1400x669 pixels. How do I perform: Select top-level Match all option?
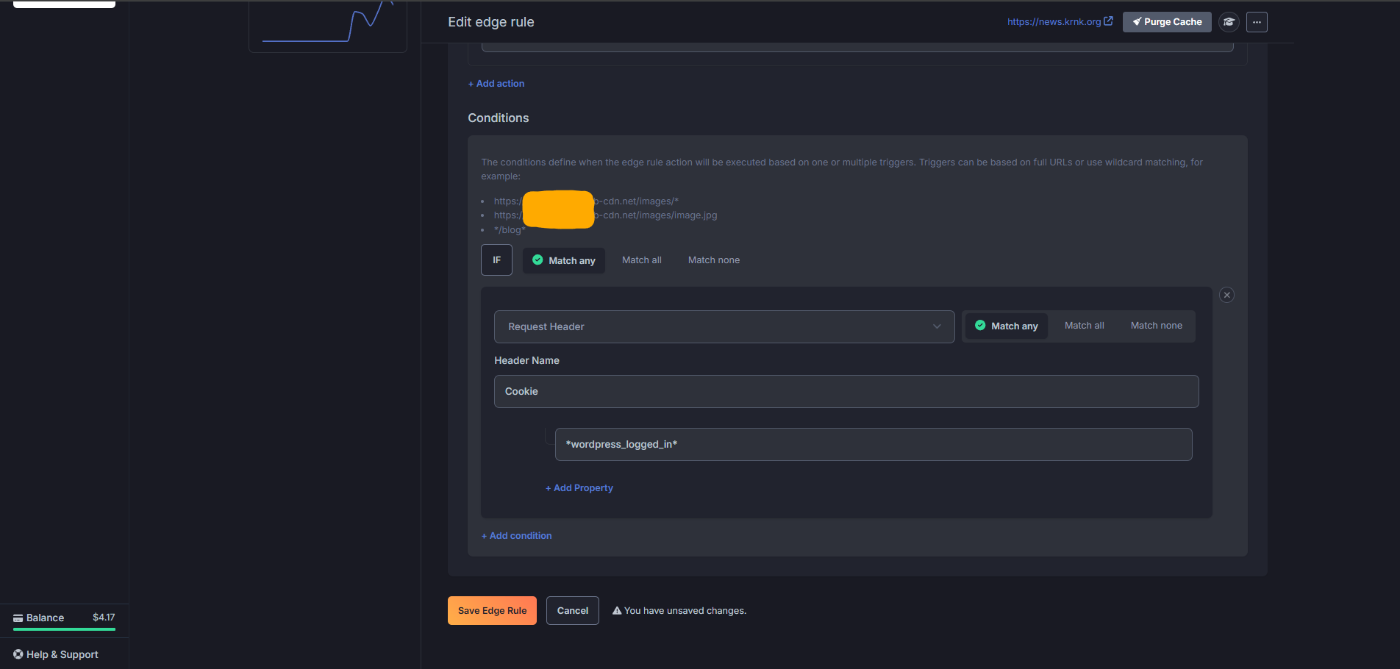[642, 260]
